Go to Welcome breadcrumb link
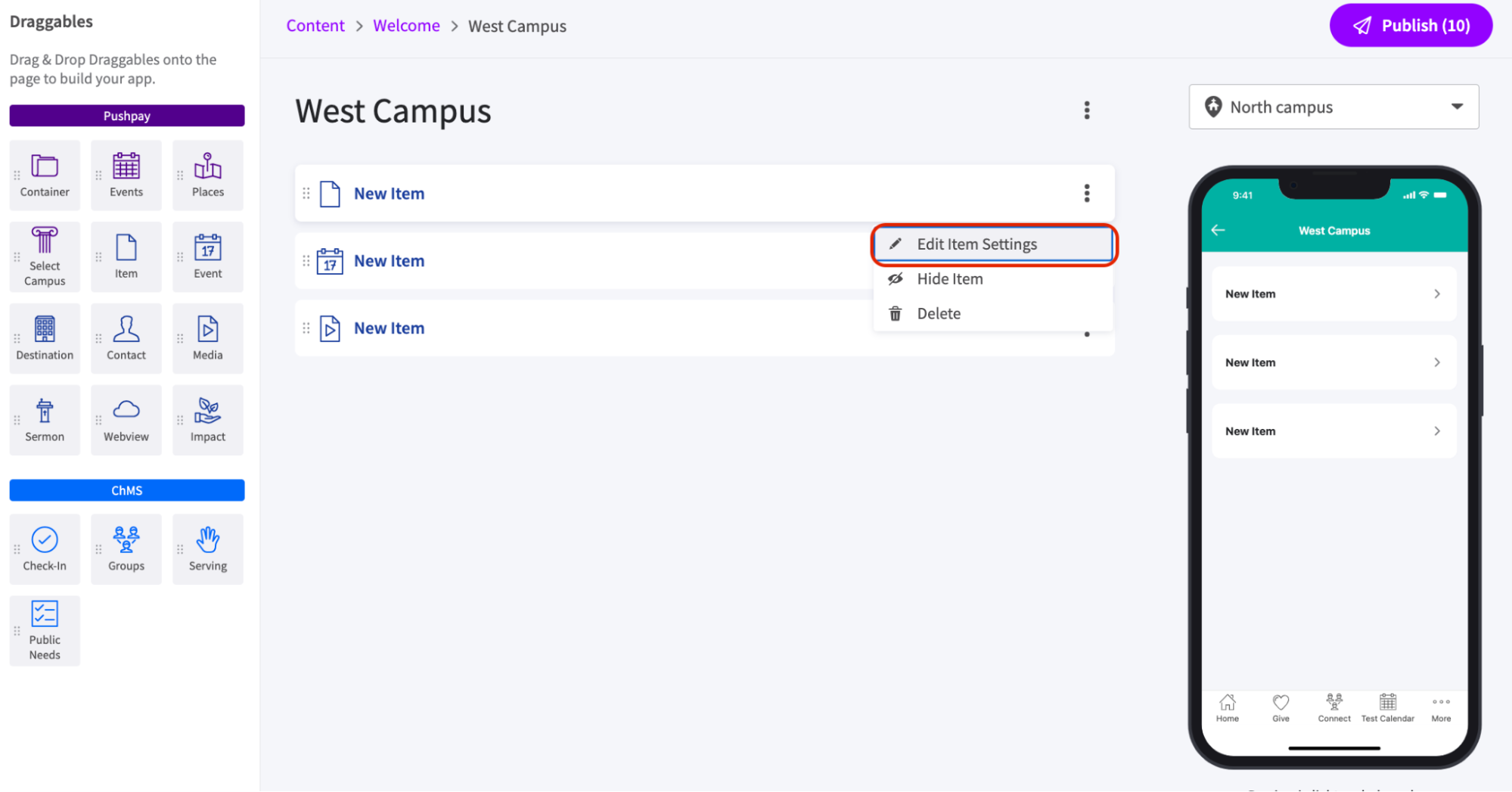 click(x=406, y=26)
